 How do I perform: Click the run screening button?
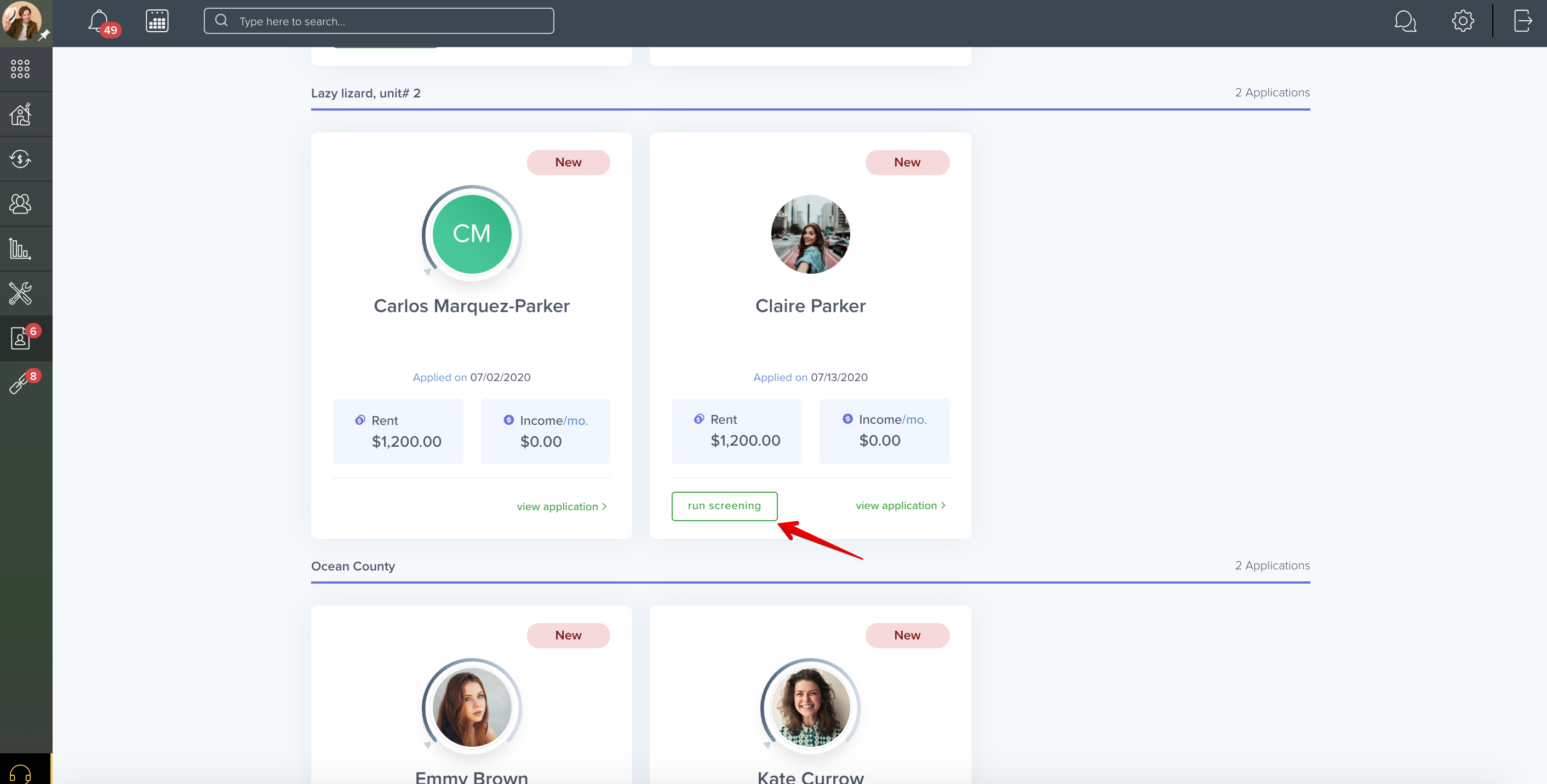pyautogui.click(x=724, y=506)
